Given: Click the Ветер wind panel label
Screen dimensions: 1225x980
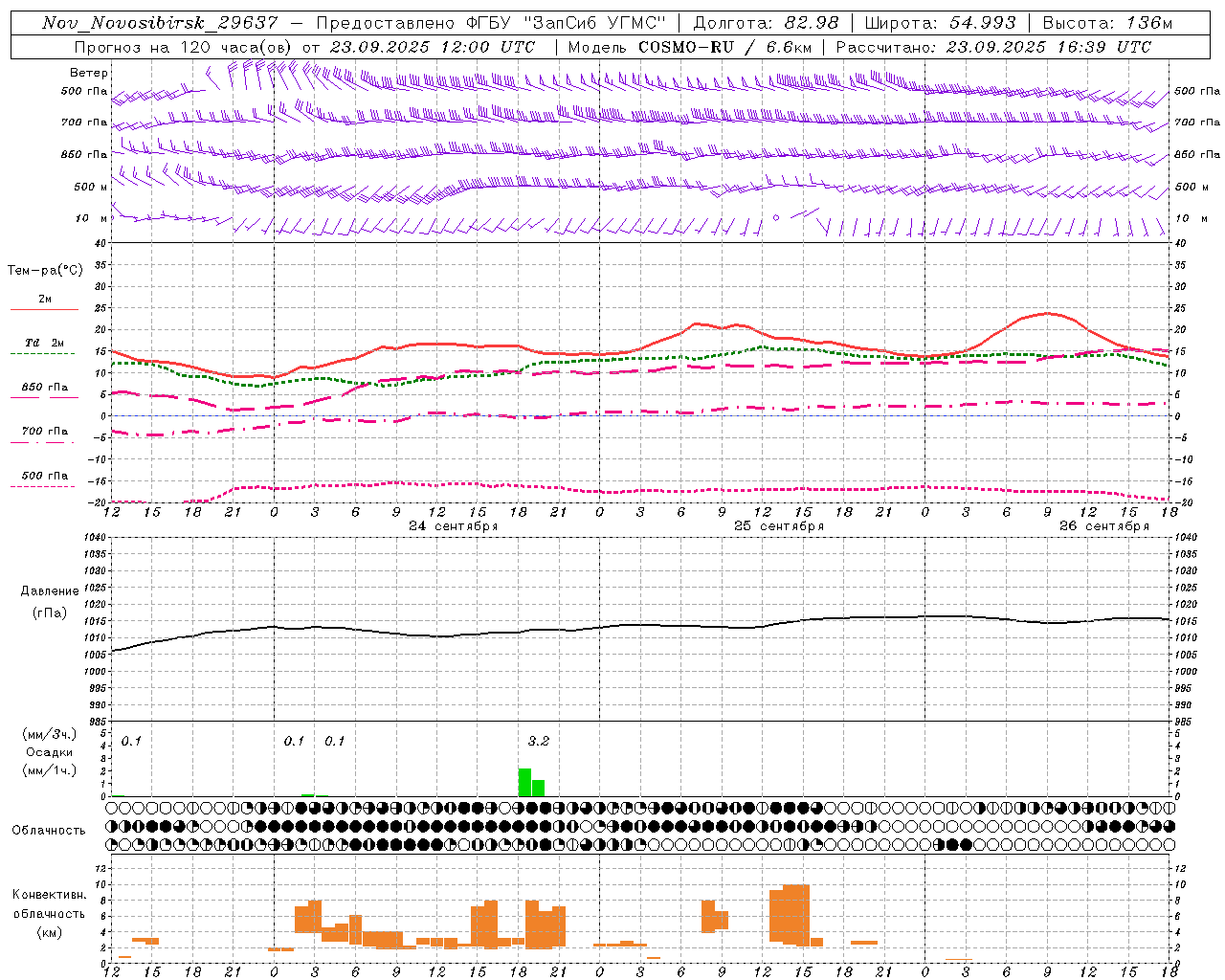Looking at the screenshot, I should (88, 73).
